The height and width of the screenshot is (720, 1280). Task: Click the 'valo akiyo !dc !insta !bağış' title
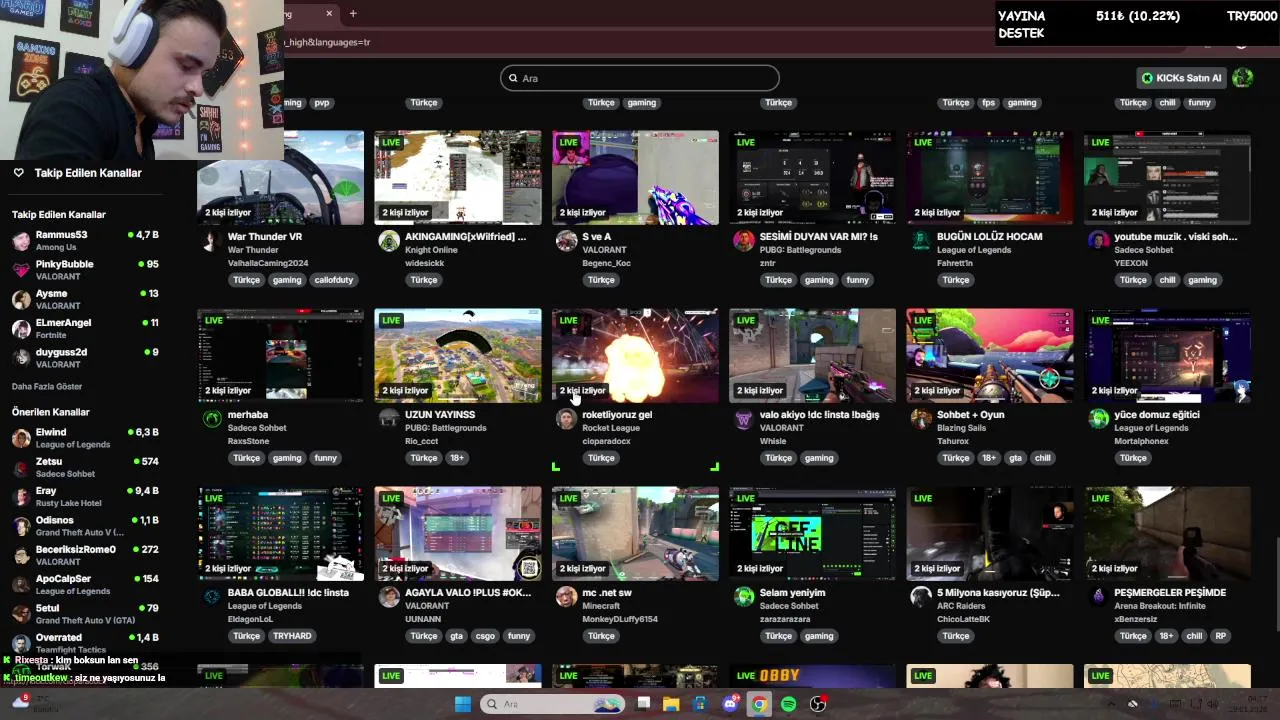(819, 414)
